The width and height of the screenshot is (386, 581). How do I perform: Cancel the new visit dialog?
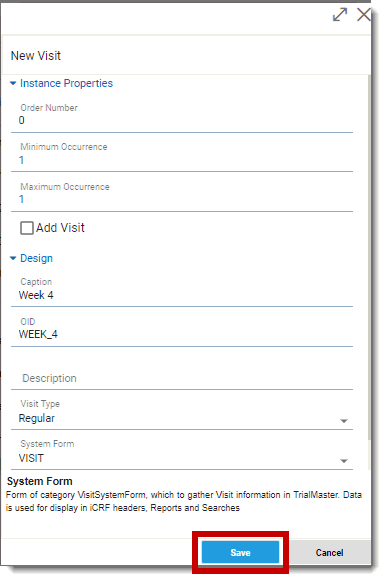click(x=329, y=552)
